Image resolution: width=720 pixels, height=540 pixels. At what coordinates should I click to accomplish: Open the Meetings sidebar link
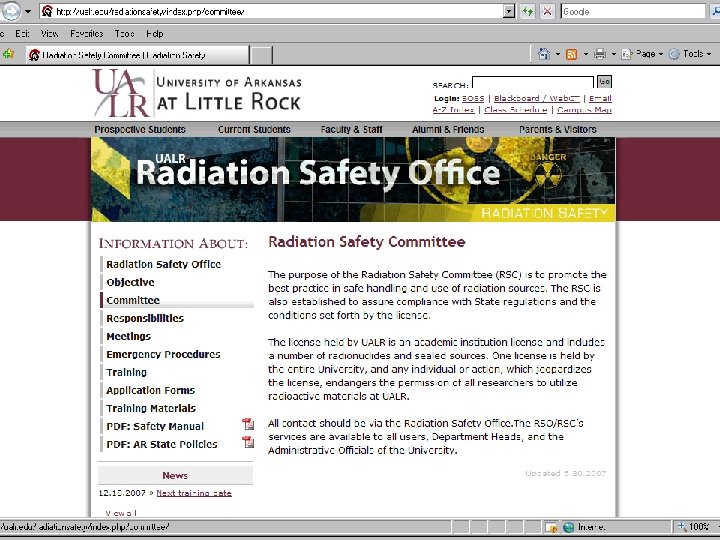129,336
